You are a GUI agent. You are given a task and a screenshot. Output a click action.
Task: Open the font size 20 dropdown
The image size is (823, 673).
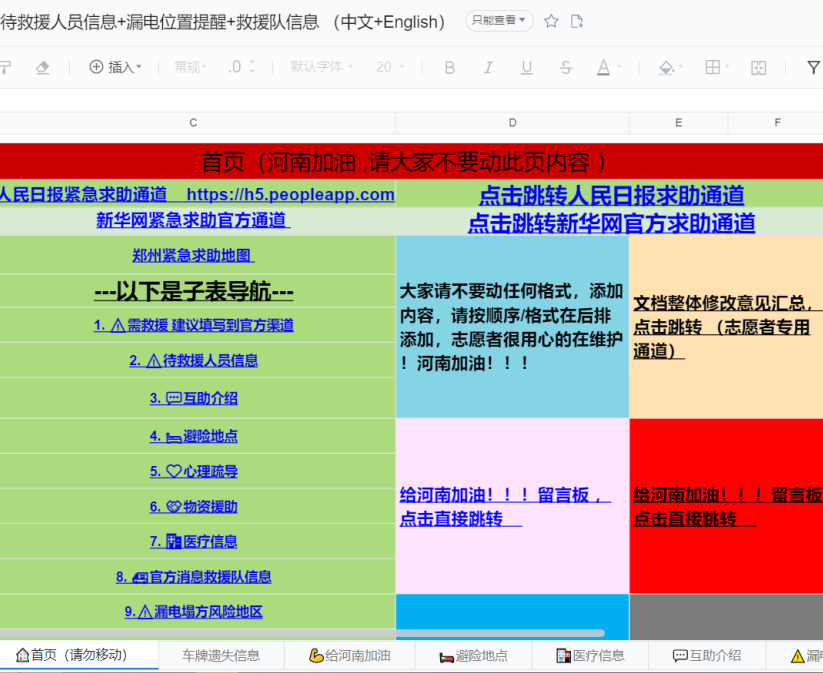pyautogui.click(x=391, y=67)
